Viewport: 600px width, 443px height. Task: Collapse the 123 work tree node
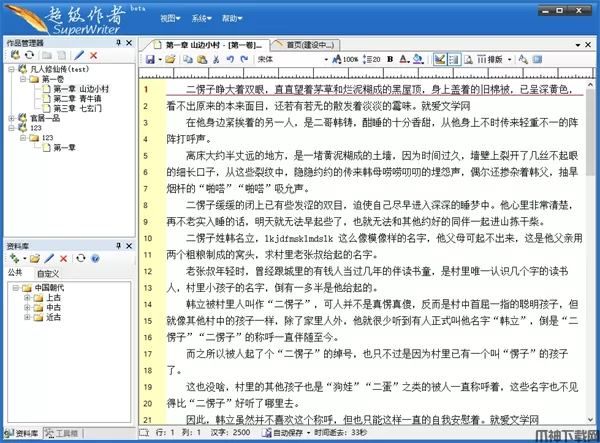pos(11,128)
